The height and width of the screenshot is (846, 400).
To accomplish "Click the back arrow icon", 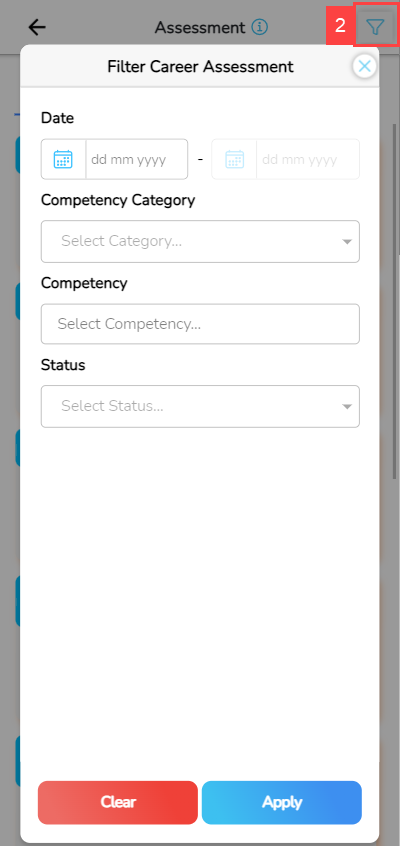I will point(37,26).
